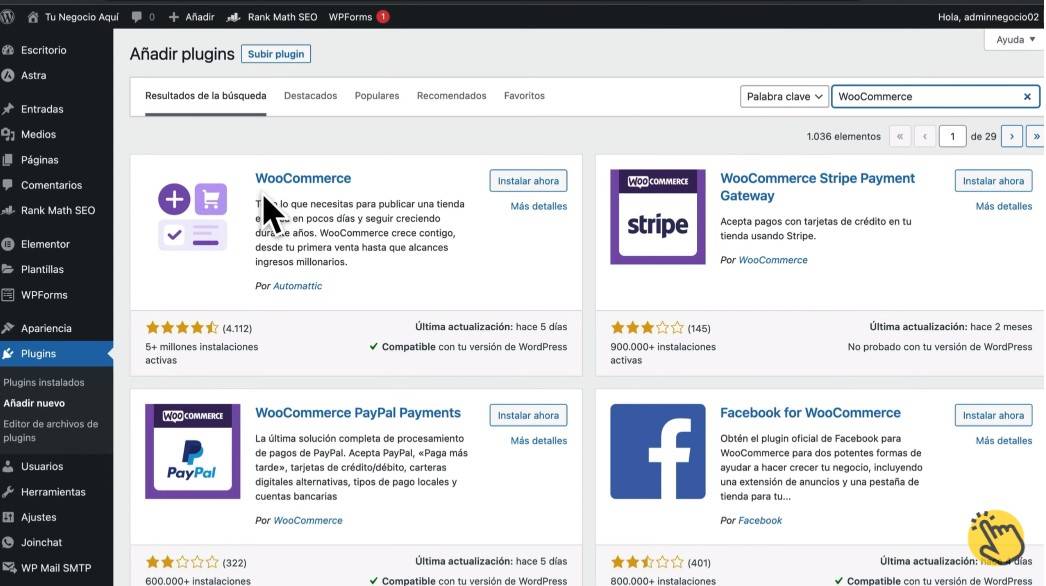Click the Apariencia brush icon
Screen dimensions: 1046x586
click(8, 328)
